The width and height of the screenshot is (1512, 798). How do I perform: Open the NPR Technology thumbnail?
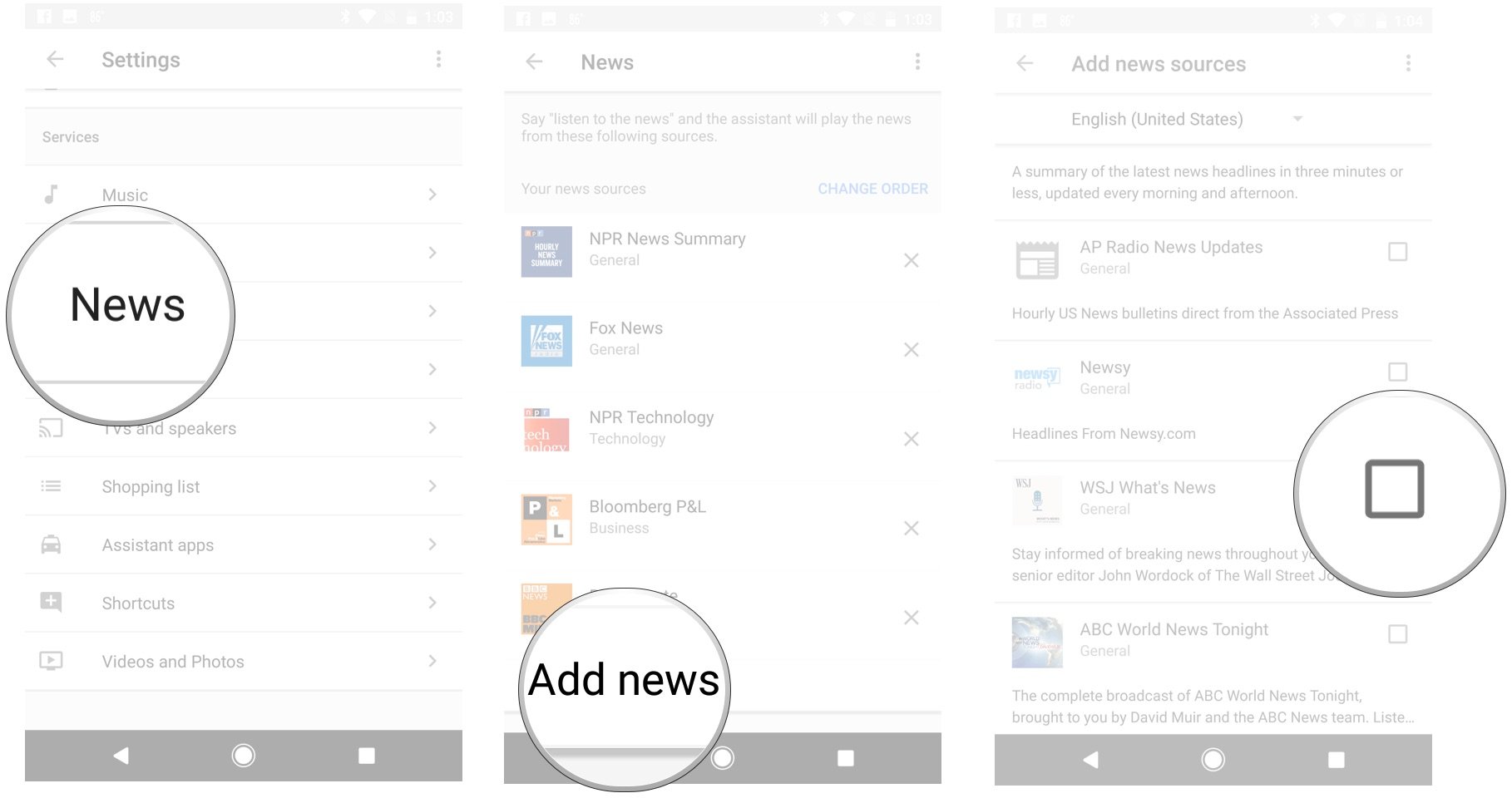point(546,430)
